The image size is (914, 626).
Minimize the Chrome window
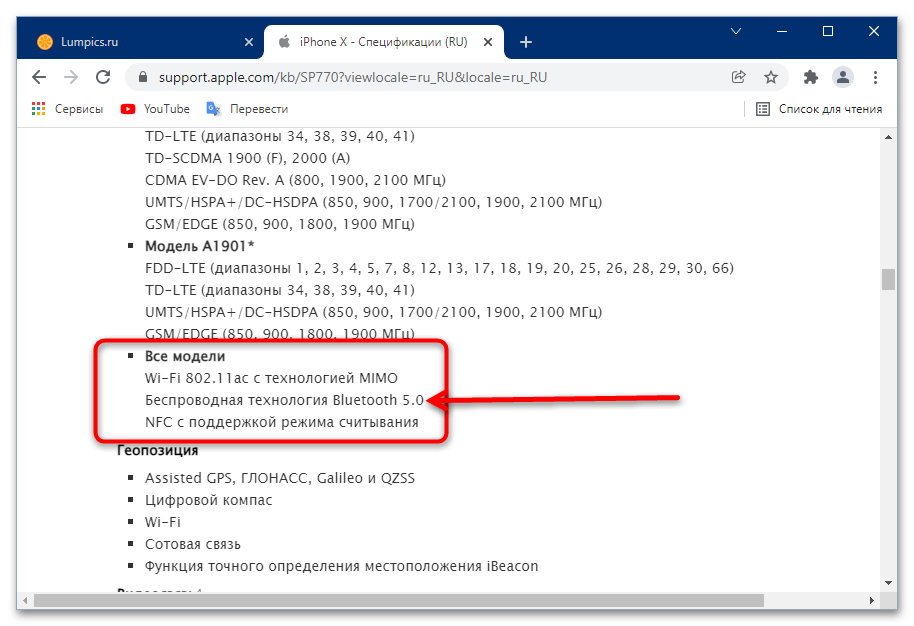pyautogui.click(x=782, y=31)
